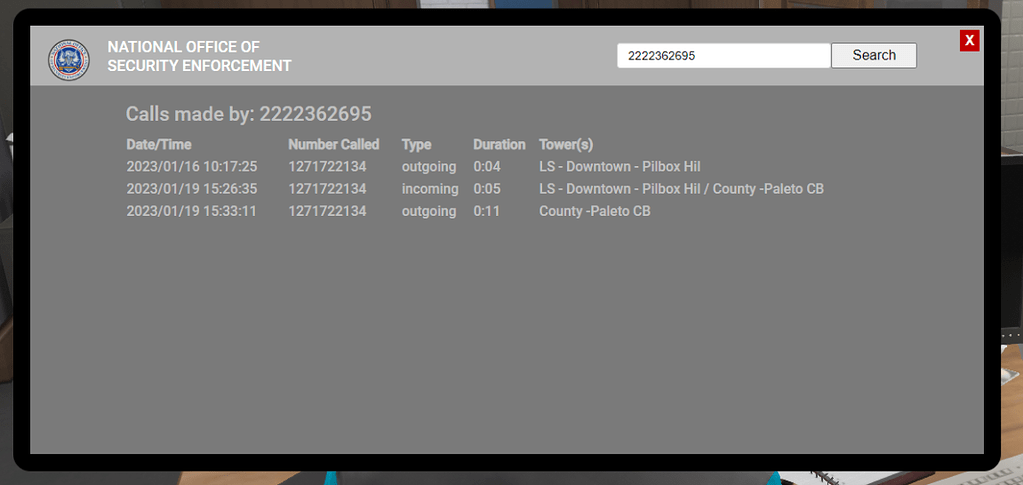Click the Type column header
Image resolution: width=1023 pixels, height=485 pixels.
pyautogui.click(x=416, y=144)
